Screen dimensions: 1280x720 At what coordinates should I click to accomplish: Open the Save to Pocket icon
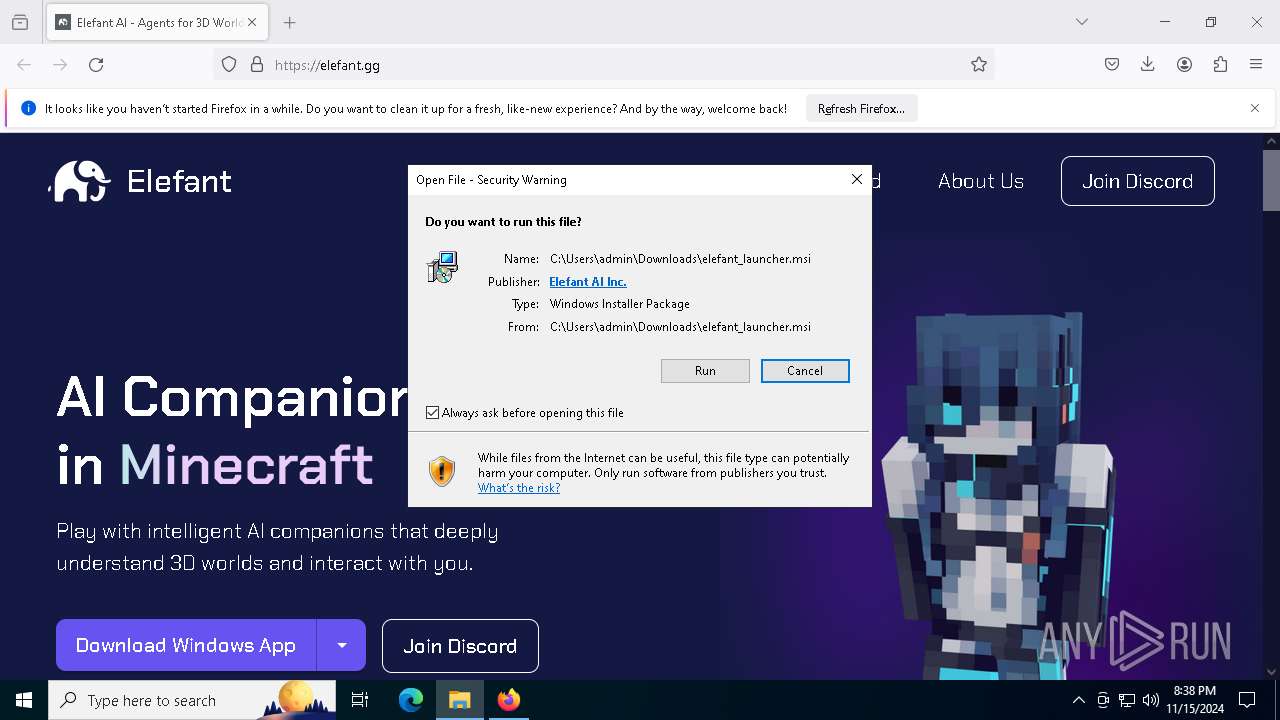[1112, 65]
